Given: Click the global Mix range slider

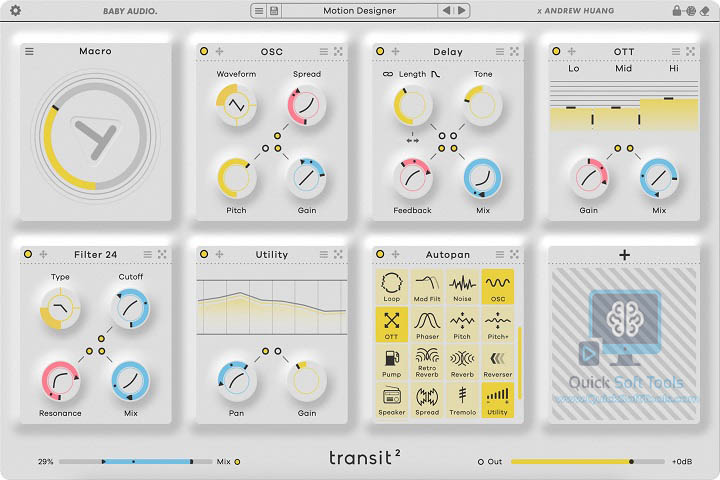Looking at the screenshot, I should 135,462.
